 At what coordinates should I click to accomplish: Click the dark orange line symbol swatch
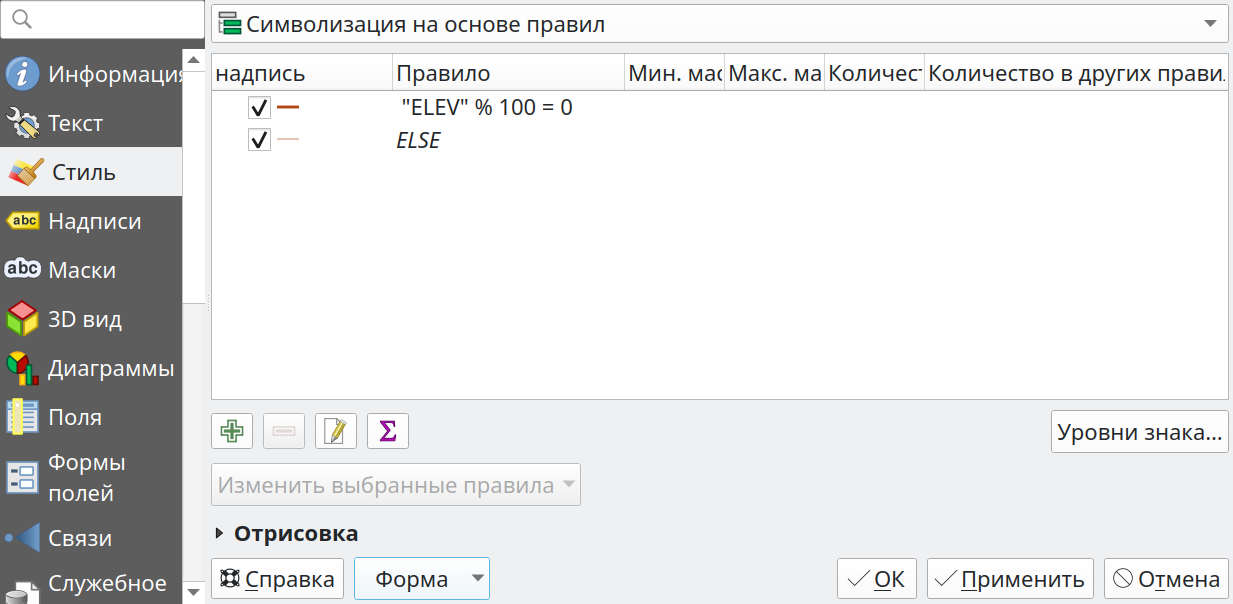(288, 107)
